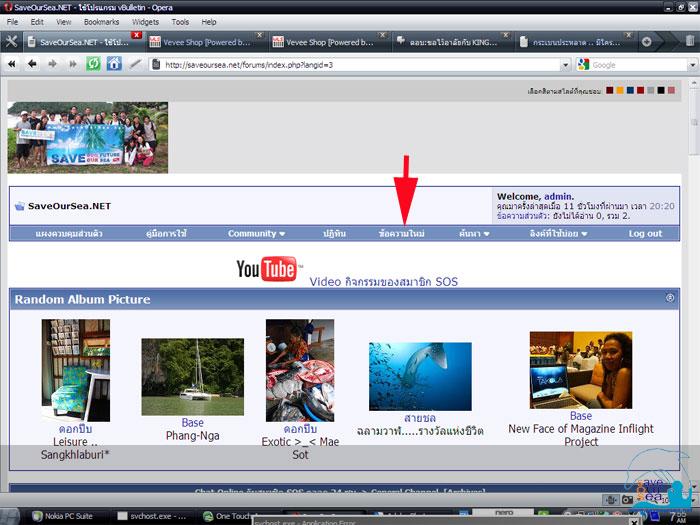The image size is (700, 525).
Task: Open the Bookmarks menu
Action: click(x=101, y=21)
